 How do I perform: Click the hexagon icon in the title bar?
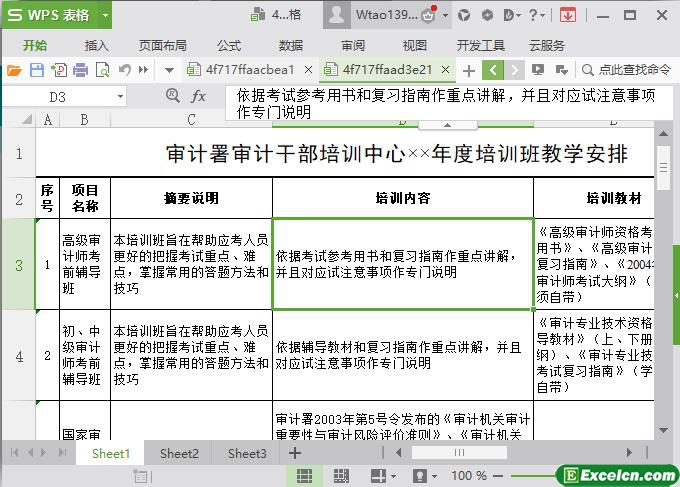tap(487, 15)
